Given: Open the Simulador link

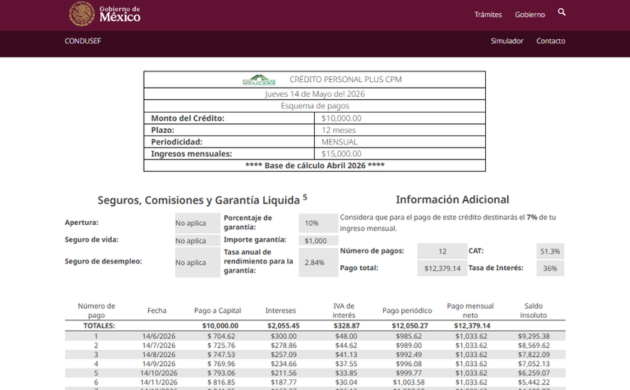Looking at the screenshot, I should point(507,41).
